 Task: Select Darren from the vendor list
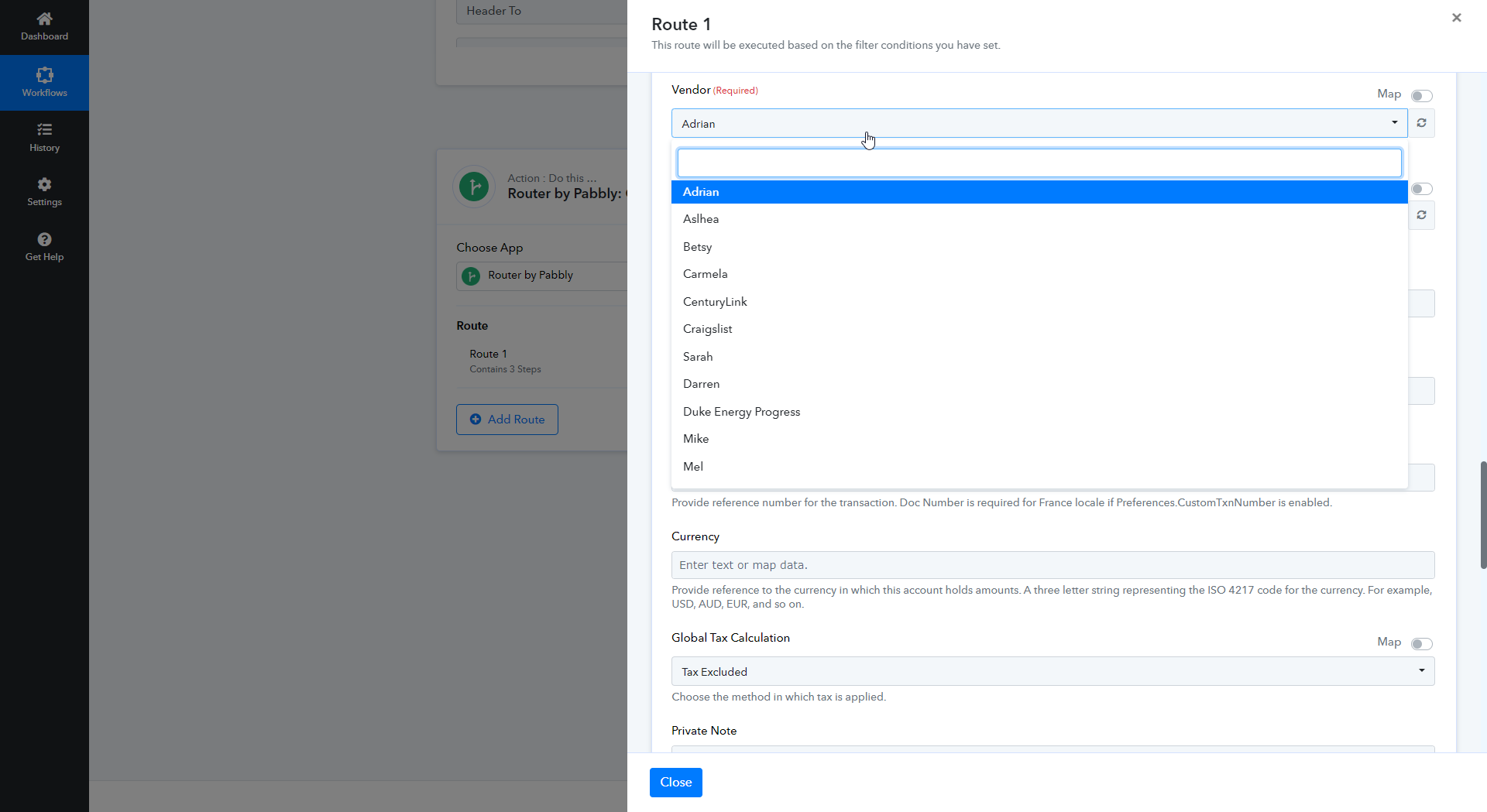click(x=1039, y=384)
